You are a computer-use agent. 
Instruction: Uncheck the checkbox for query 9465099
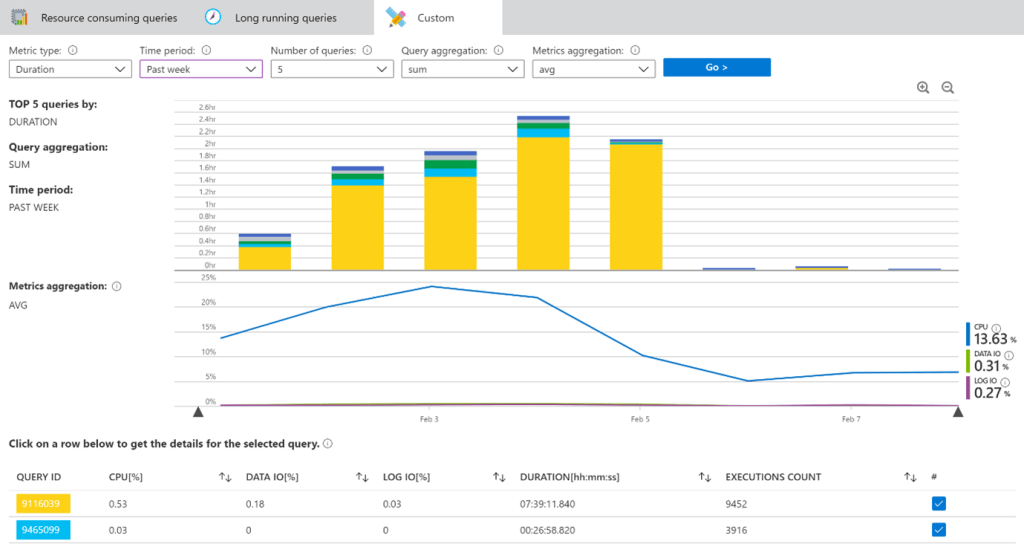(938, 530)
